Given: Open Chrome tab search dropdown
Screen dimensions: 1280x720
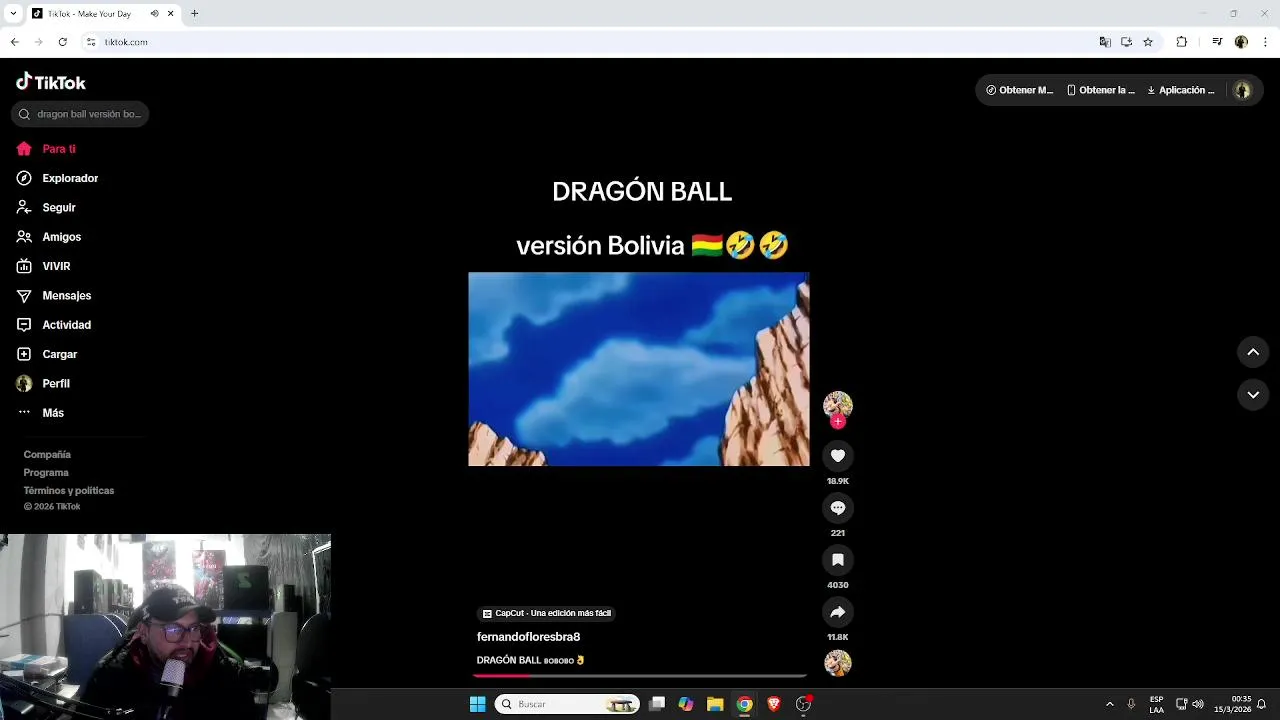Looking at the screenshot, I should coord(12,14).
